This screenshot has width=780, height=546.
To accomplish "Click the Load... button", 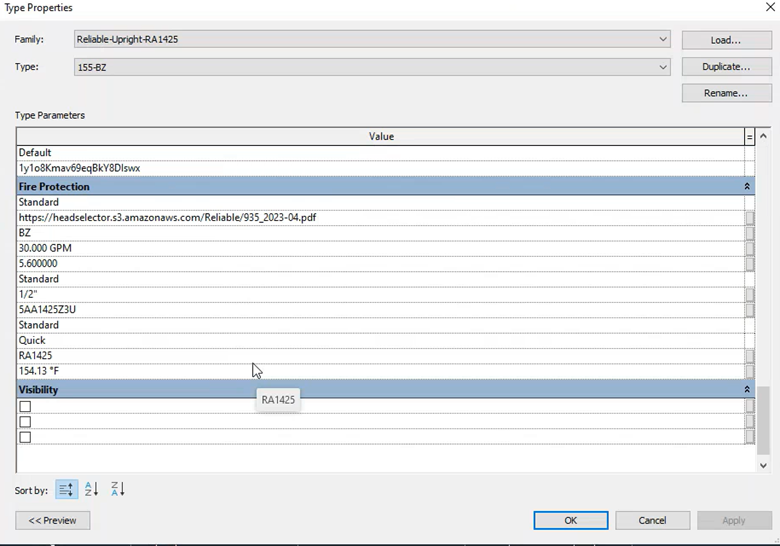I will pos(726,40).
